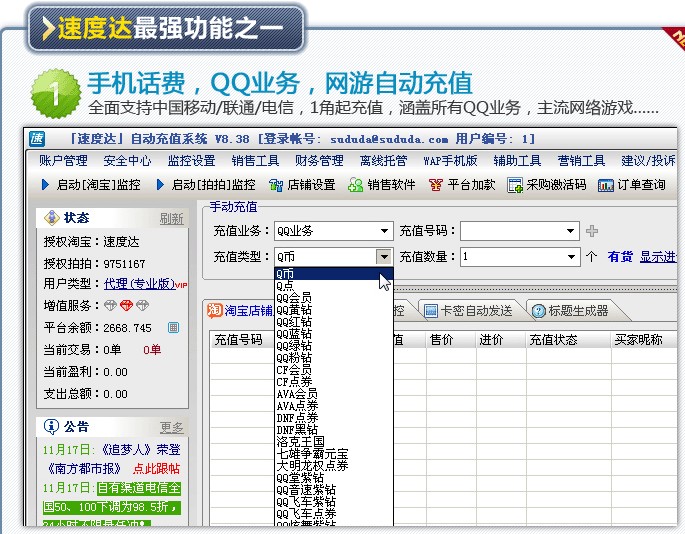The height and width of the screenshot is (534, 685).
Task: Open 平台加款 add funds icon
Action: [435, 185]
